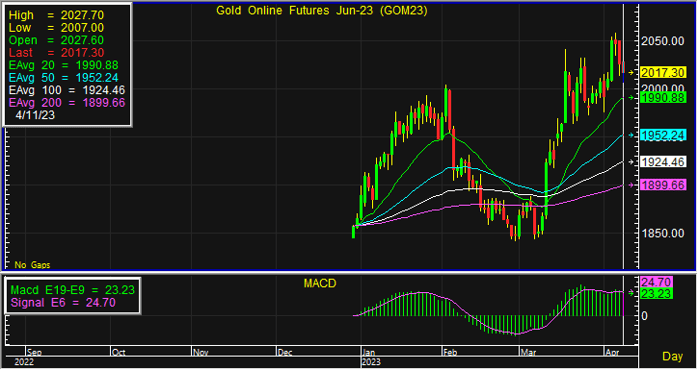Screen dimensions: 698x370
Task: Click the Feb label on time axis
Action: tap(450, 352)
